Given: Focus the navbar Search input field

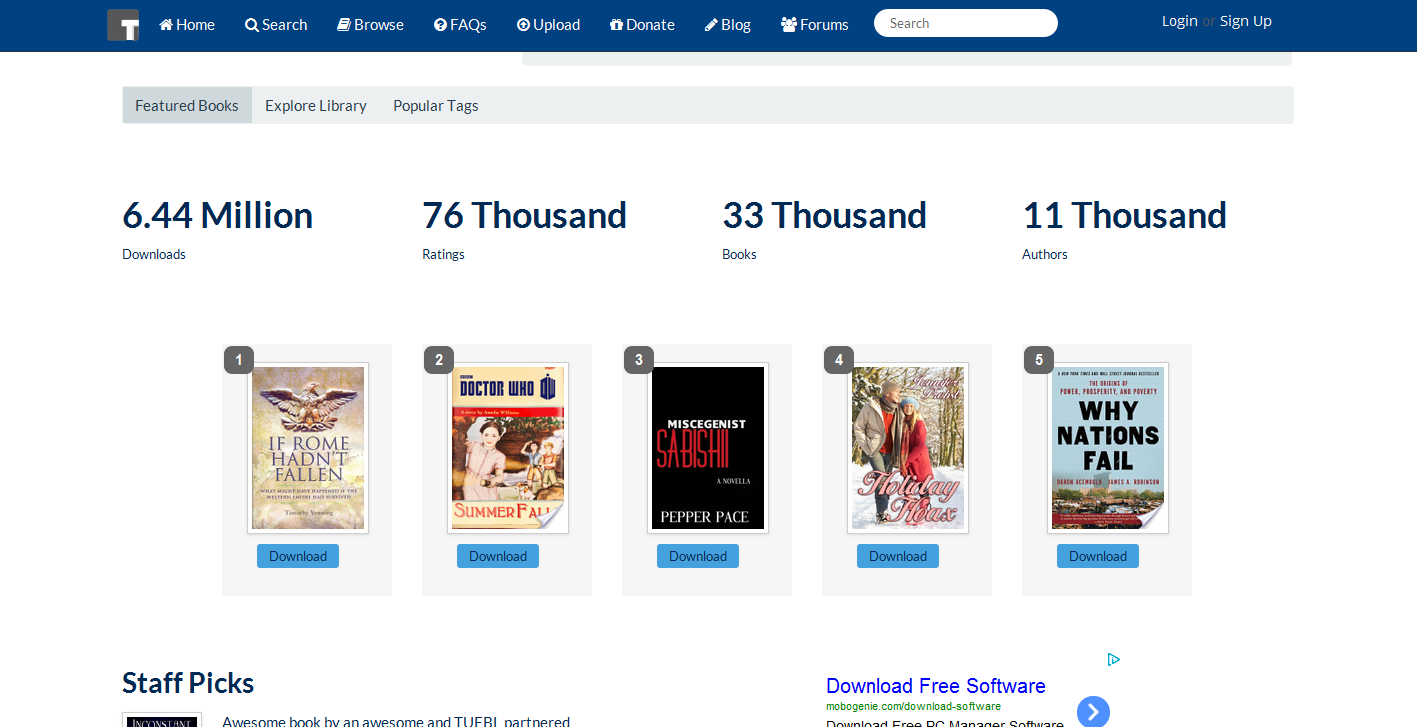Looking at the screenshot, I should [966, 23].
